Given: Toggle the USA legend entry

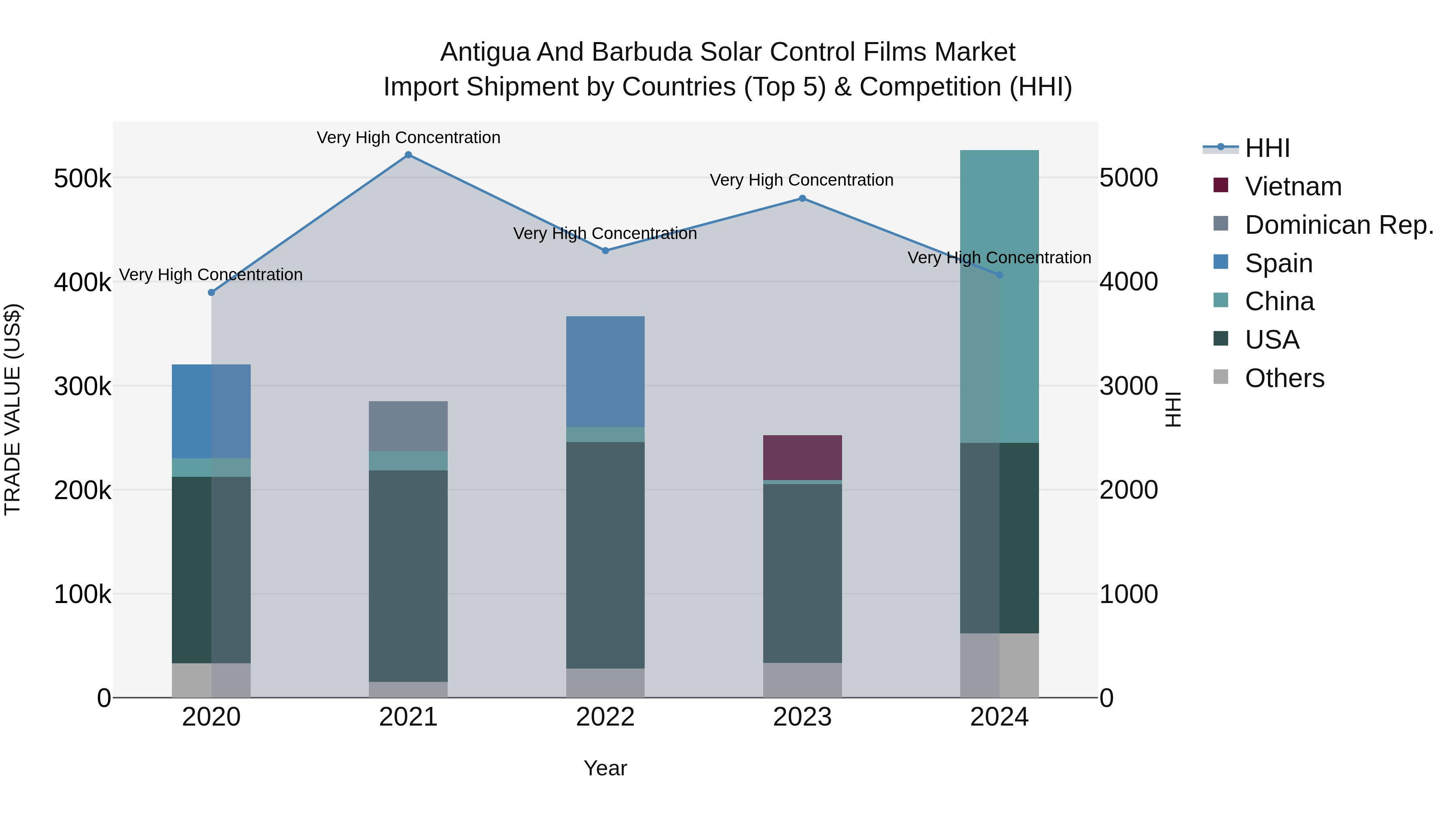Looking at the screenshot, I should tap(1256, 340).
